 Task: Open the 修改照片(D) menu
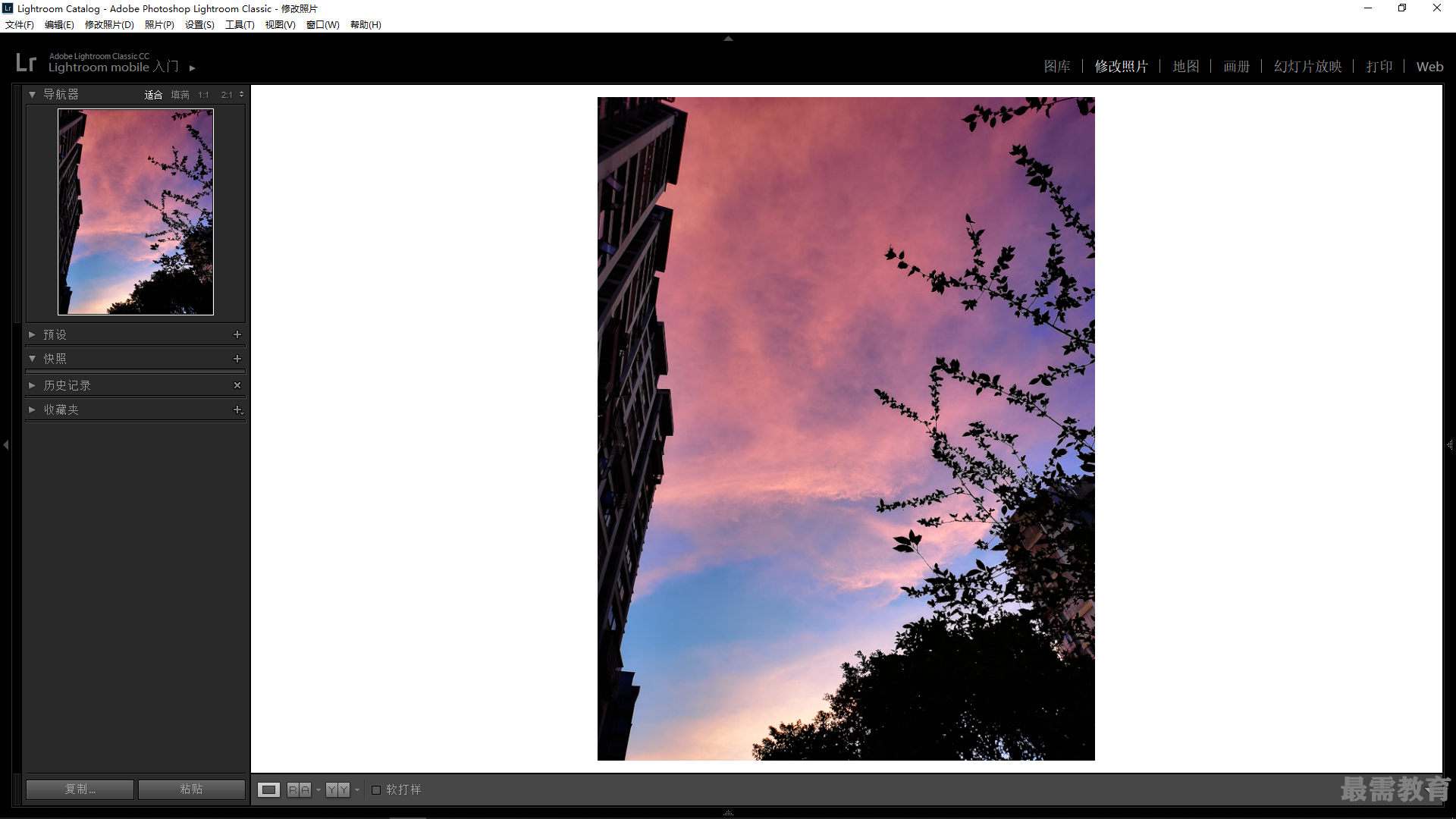point(109,25)
